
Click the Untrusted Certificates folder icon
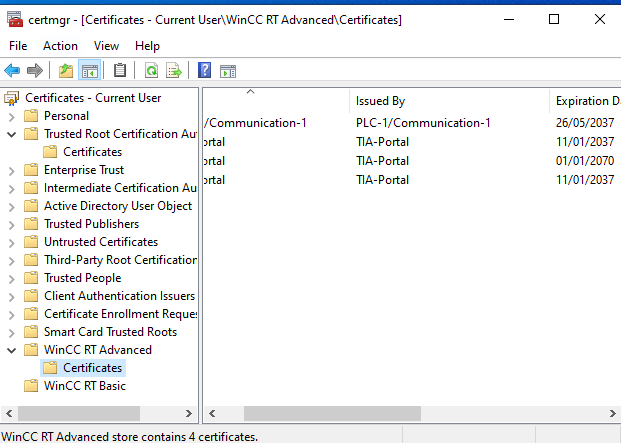[31, 242]
